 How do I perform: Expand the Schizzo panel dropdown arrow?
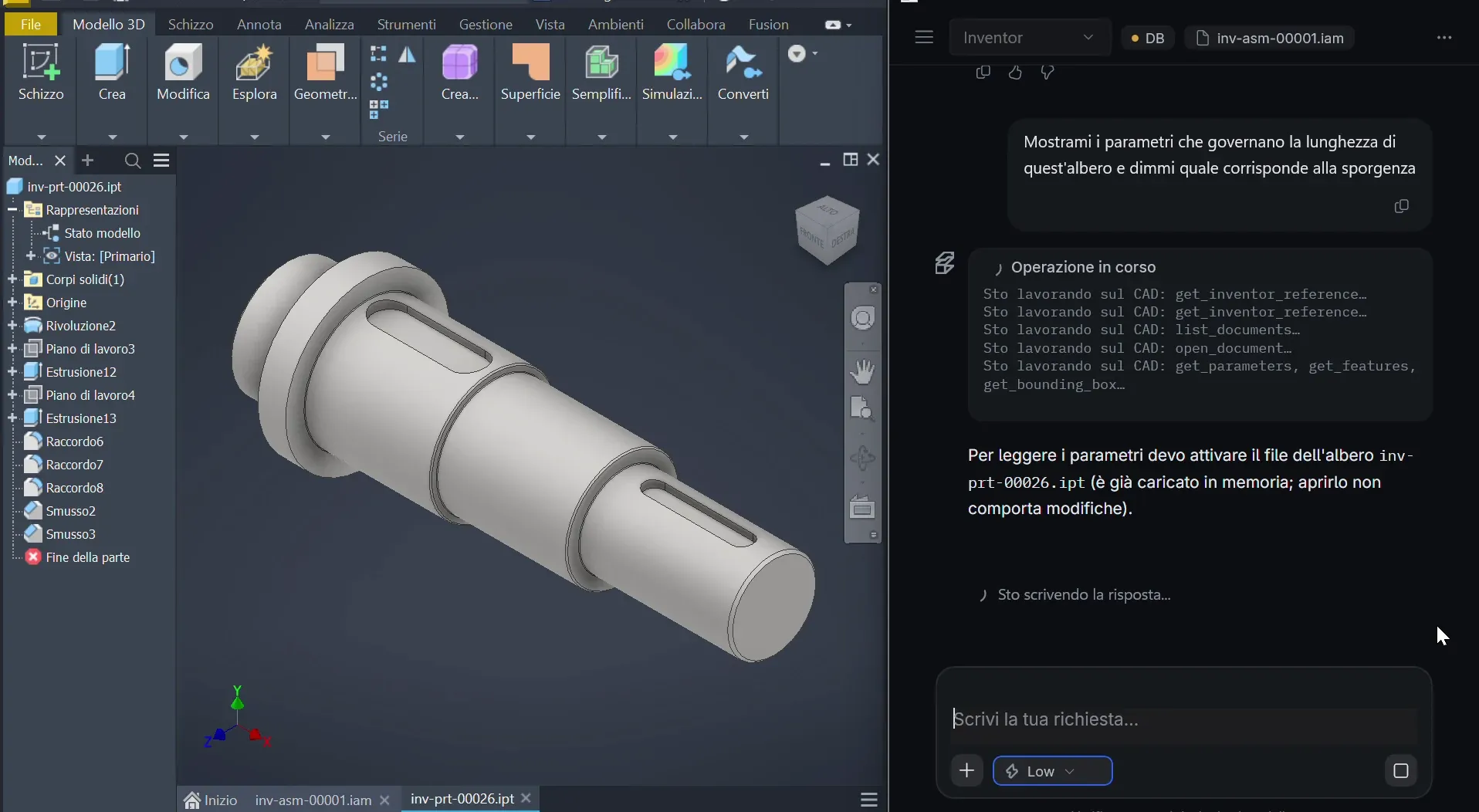(x=41, y=137)
